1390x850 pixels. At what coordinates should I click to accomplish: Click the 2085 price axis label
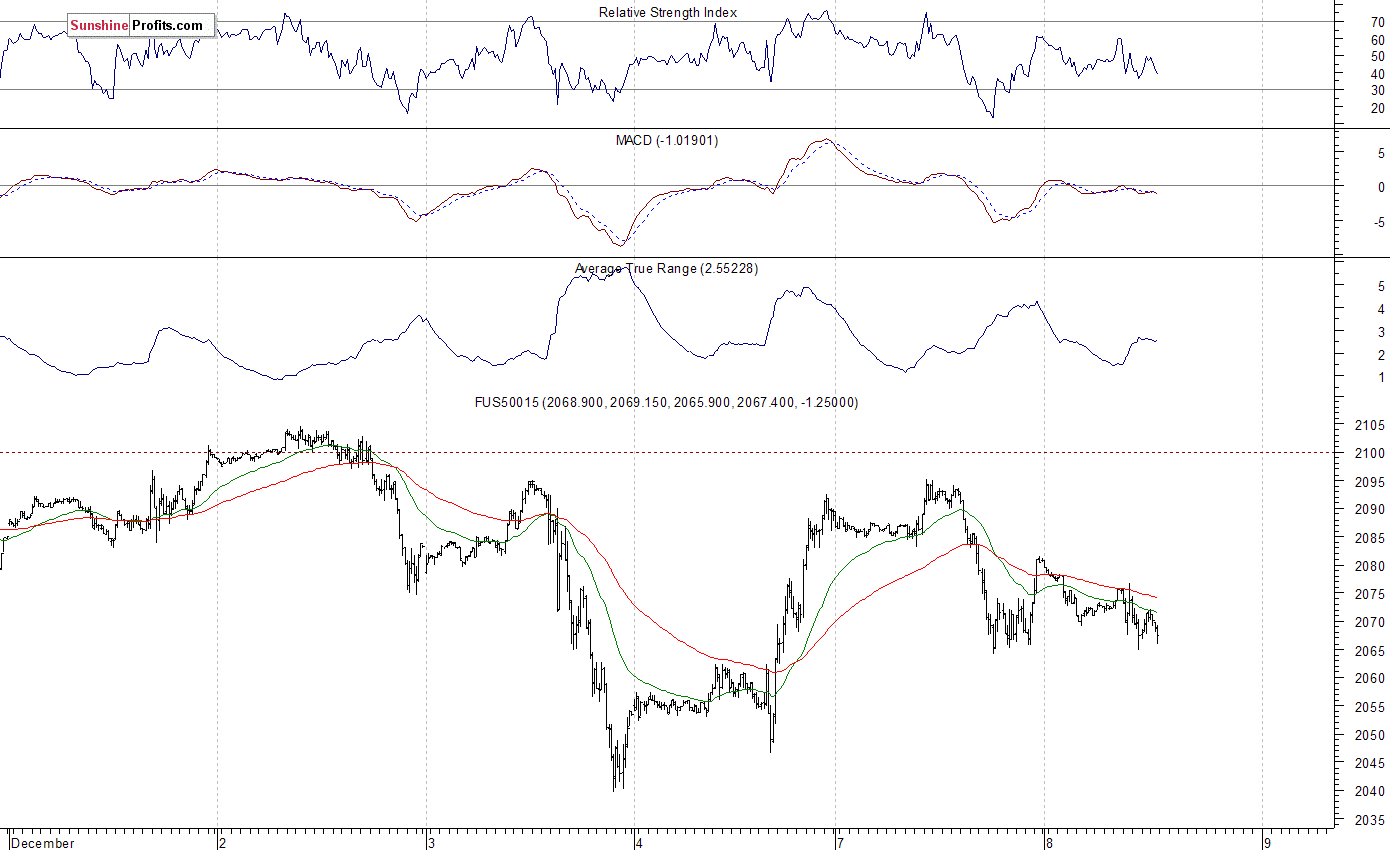[1371, 538]
